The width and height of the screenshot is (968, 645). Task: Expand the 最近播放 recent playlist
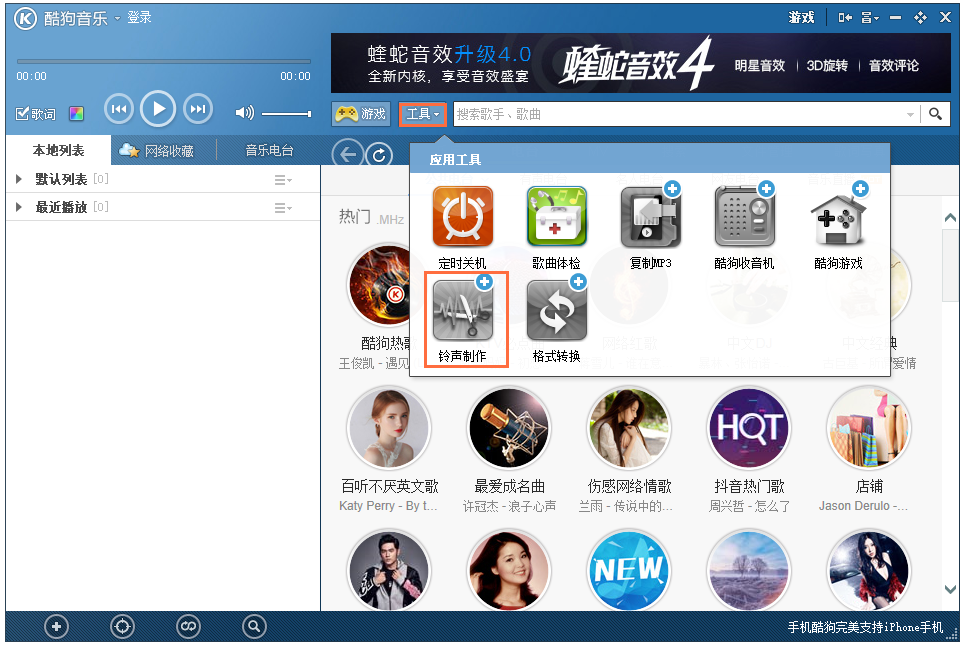pyautogui.click(x=18, y=207)
